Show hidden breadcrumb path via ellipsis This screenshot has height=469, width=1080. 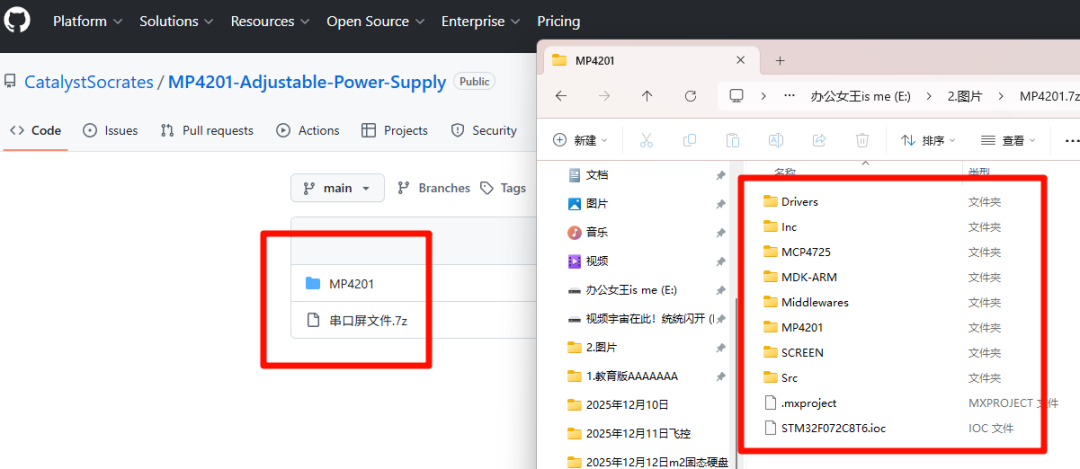click(x=790, y=96)
